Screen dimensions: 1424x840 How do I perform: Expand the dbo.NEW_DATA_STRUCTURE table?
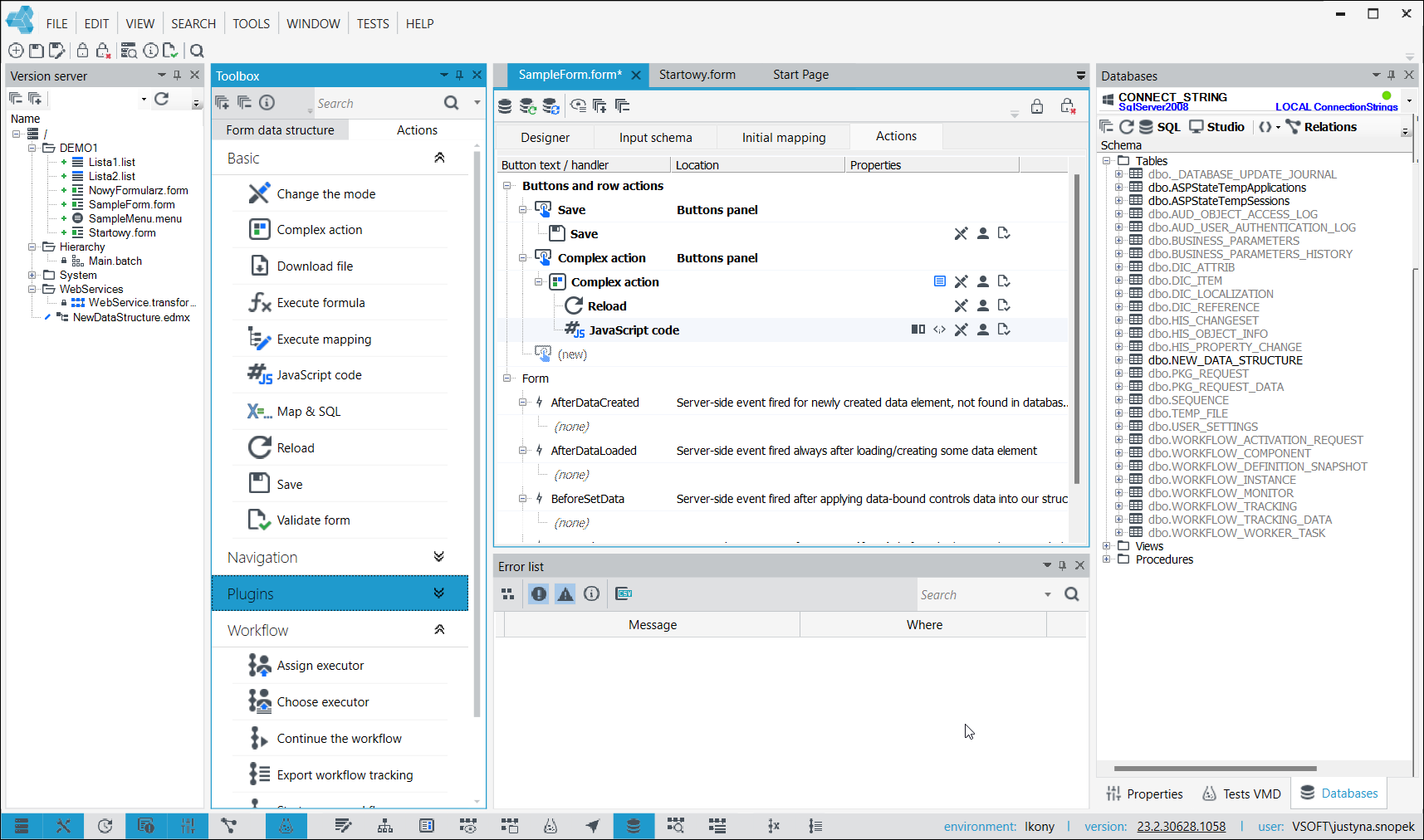tap(1118, 360)
